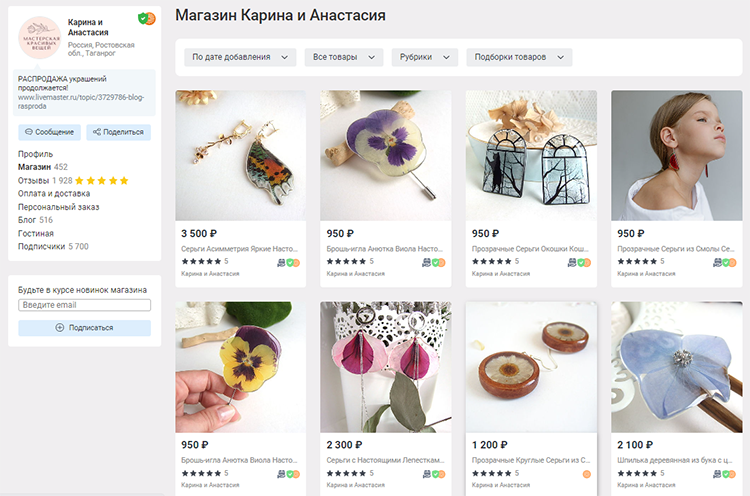Viewport: 750px width, 496px height.
Task: Go to the Профиль section
Action: tap(34, 154)
